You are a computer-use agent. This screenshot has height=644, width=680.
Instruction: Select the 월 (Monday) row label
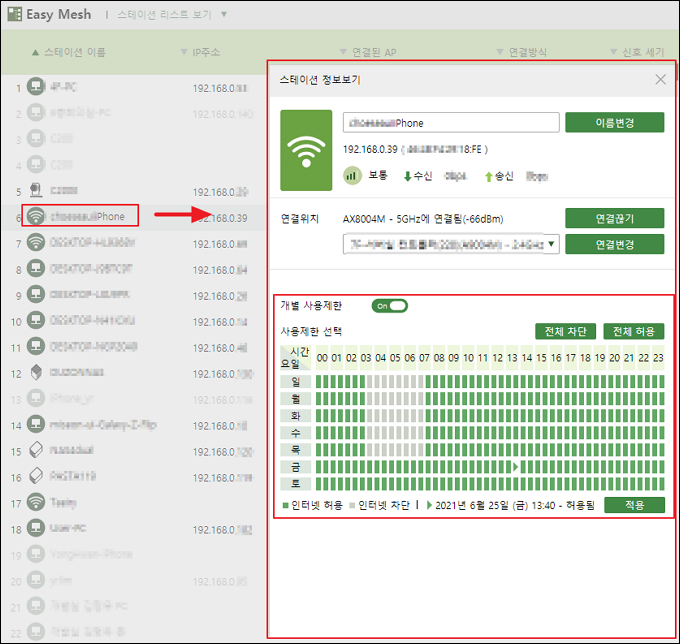[x=295, y=399]
